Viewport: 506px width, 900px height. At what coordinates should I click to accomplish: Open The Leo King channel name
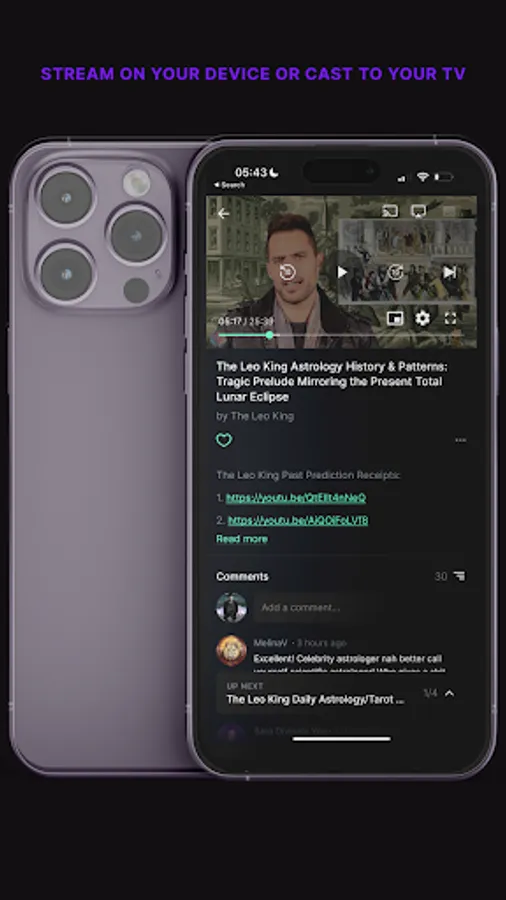(262, 416)
